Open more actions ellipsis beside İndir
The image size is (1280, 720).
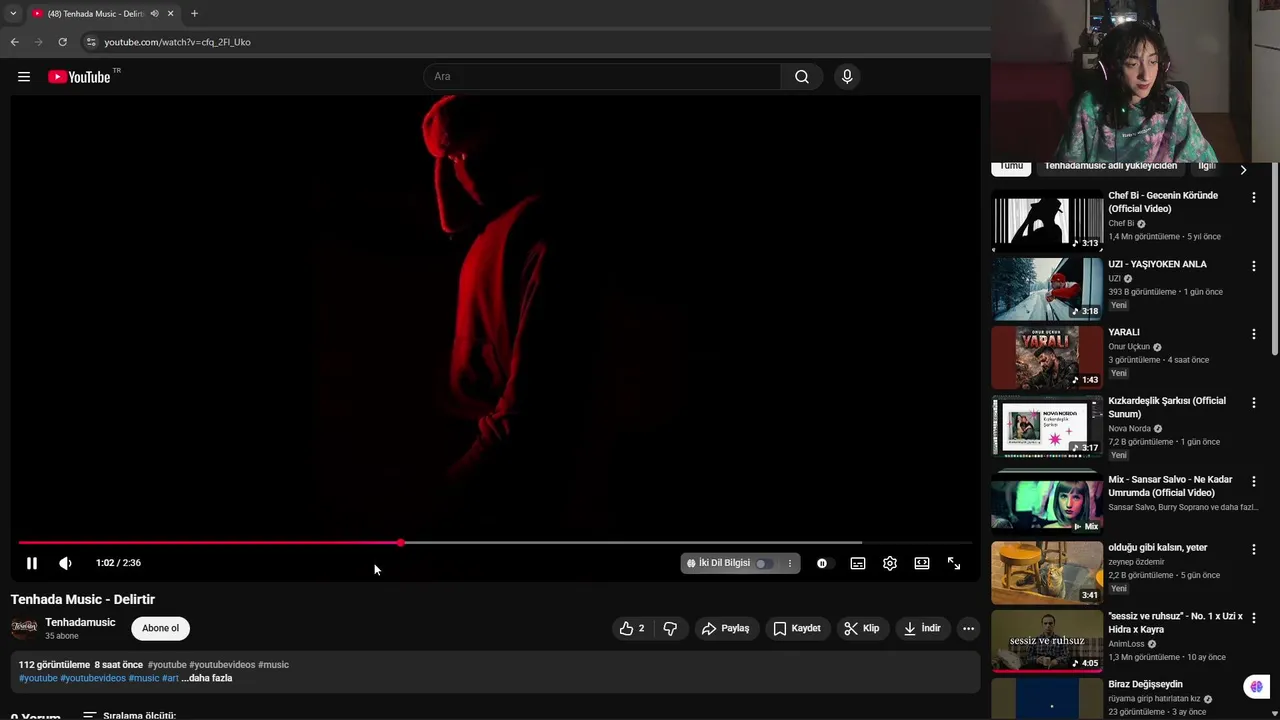(968, 628)
